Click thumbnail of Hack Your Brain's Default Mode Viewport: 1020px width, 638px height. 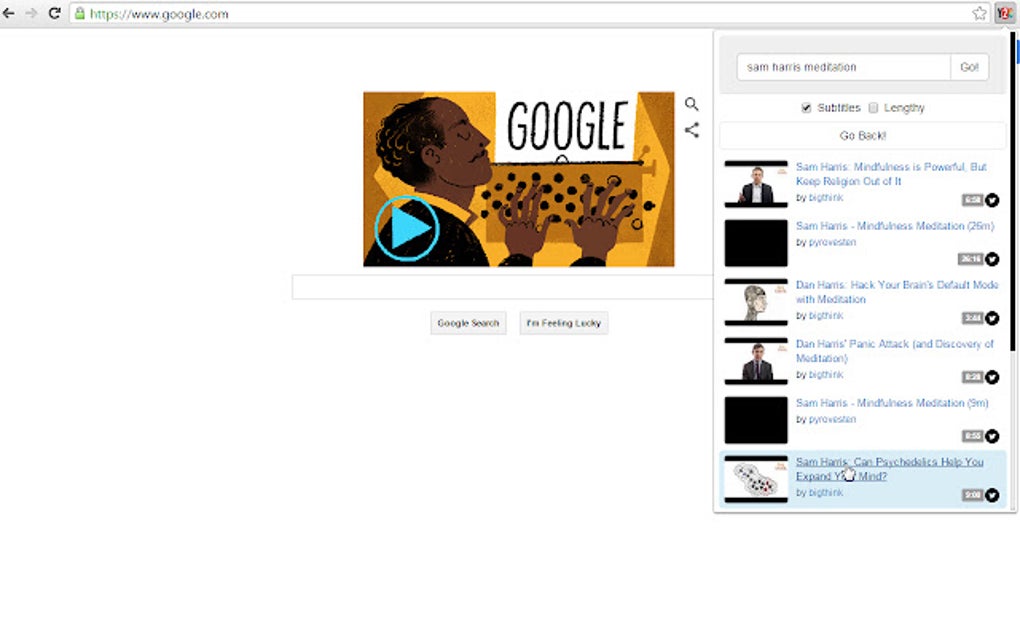pos(756,302)
